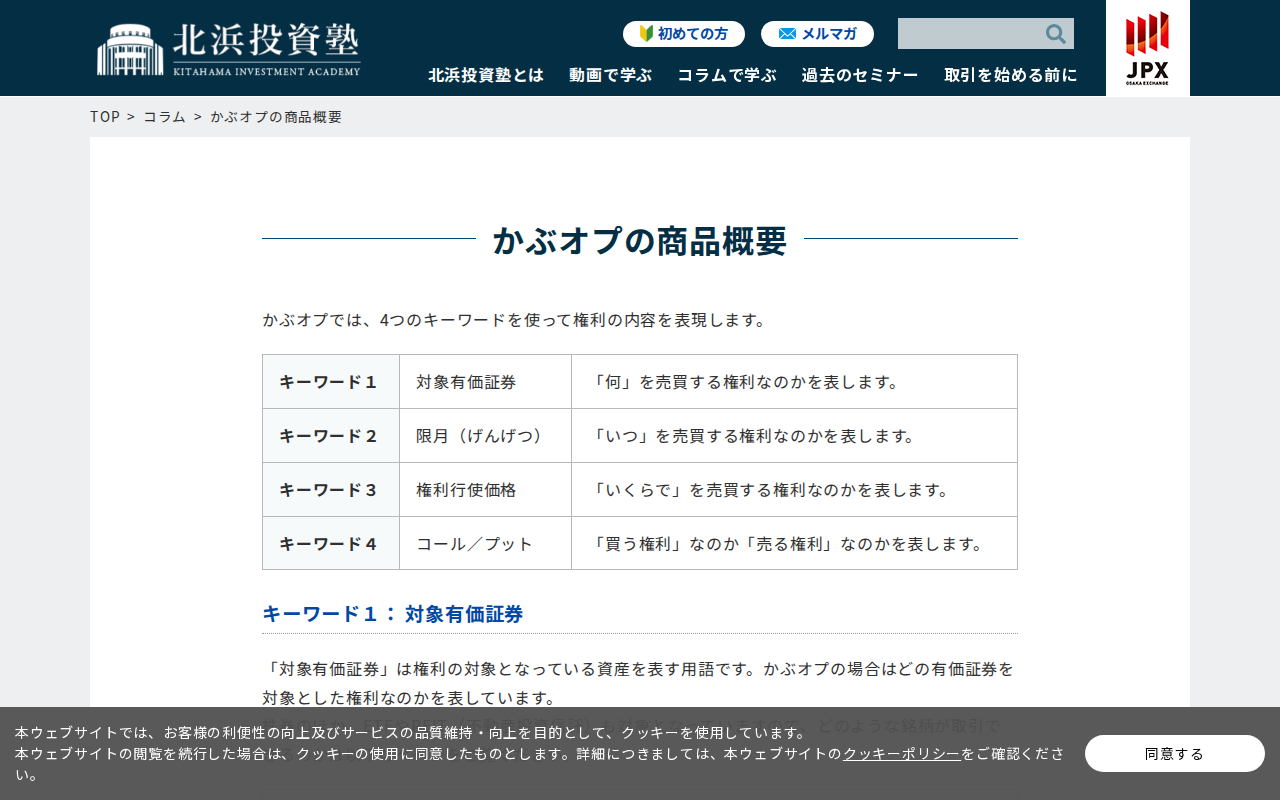This screenshot has height=800, width=1280.
Task: Click the キーワード１ table header cell
Action: [331, 382]
